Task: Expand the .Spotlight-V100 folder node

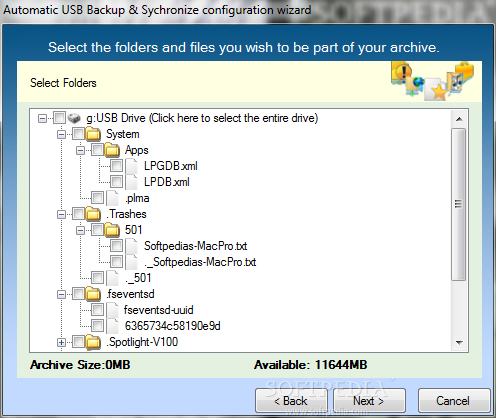Action: click(61, 342)
